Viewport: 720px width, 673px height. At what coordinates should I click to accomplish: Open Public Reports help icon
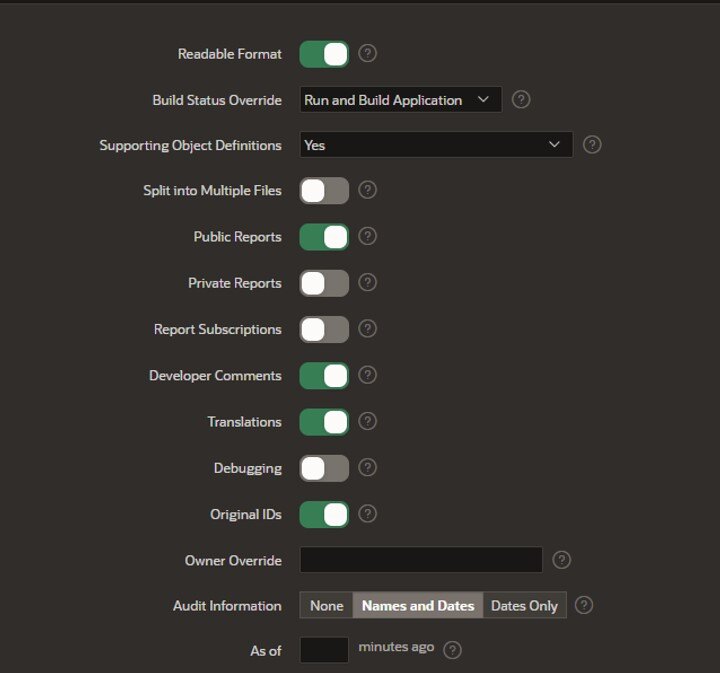click(367, 236)
